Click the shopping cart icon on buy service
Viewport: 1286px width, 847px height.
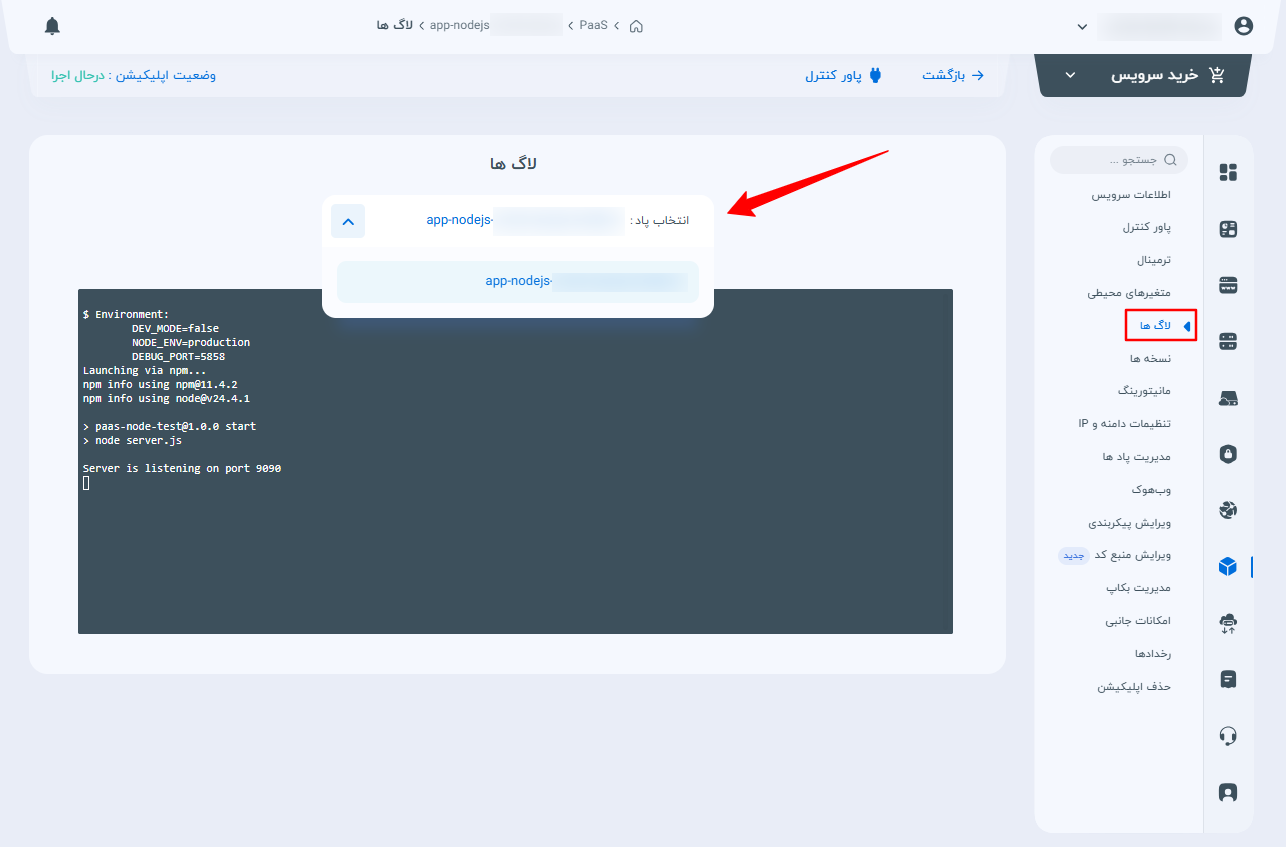1217,75
